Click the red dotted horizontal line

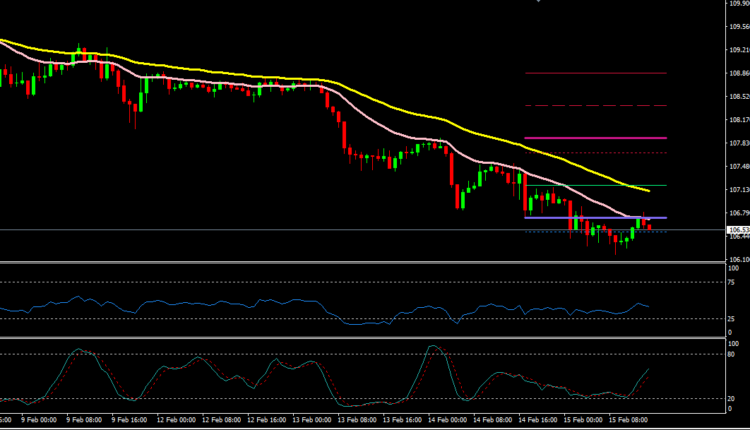point(595,152)
